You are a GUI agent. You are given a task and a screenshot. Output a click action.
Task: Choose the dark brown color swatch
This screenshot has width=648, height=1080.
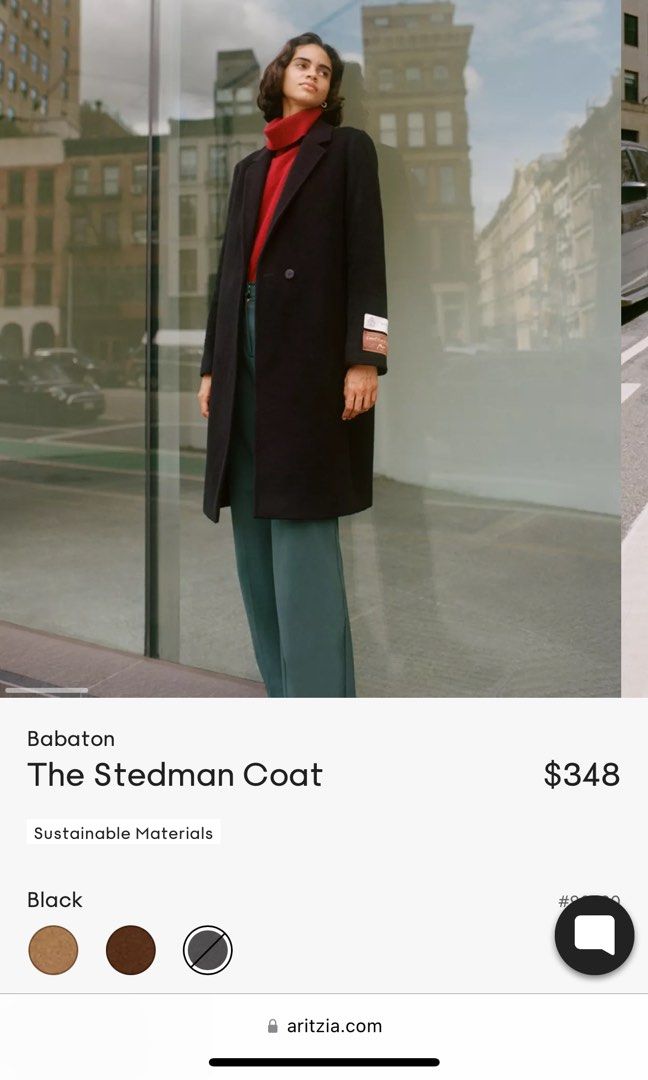[x=131, y=950]
